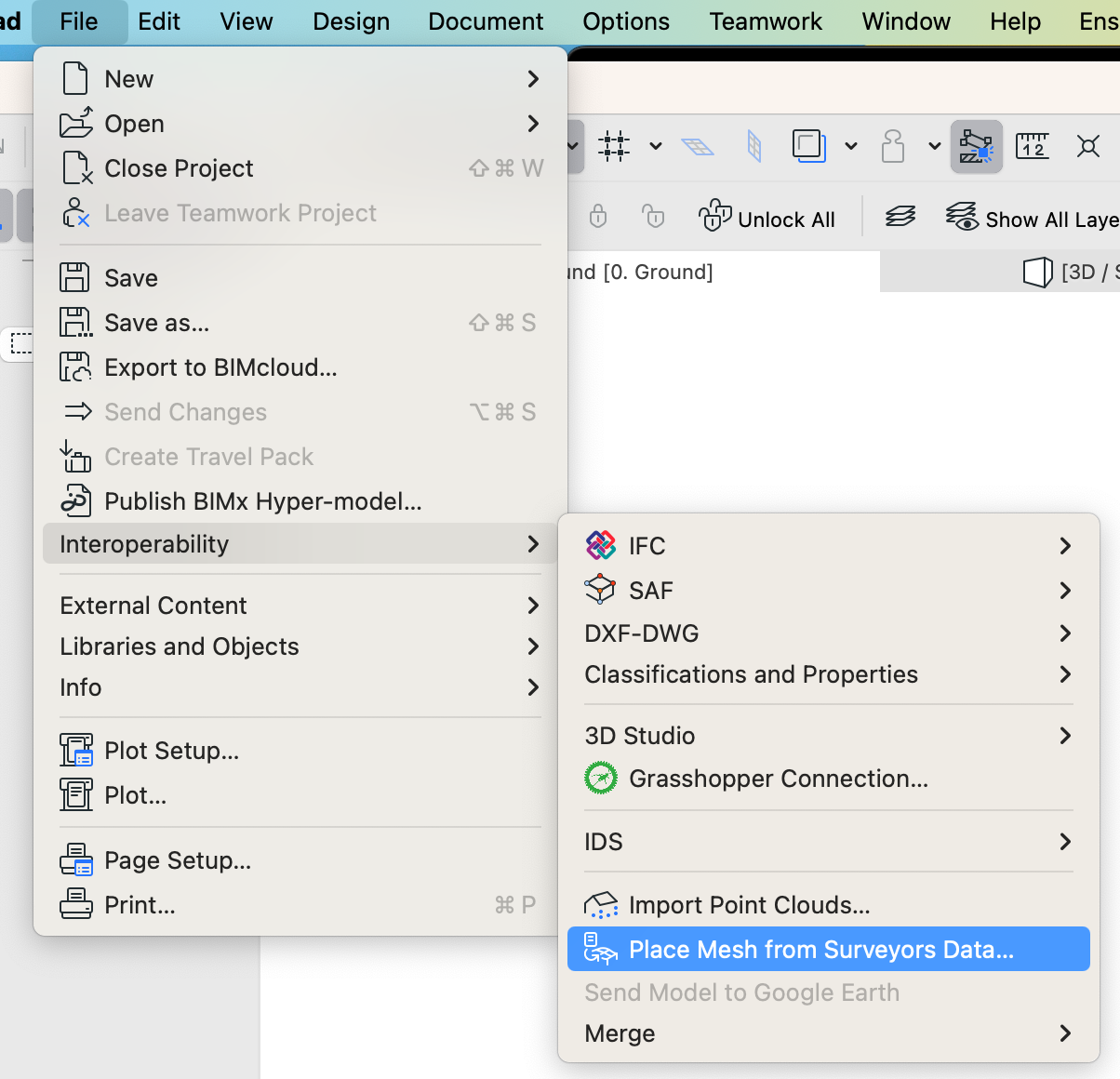
Task: Toggle the Grid Snap toolbar button
Action: [x=614, y=146]
